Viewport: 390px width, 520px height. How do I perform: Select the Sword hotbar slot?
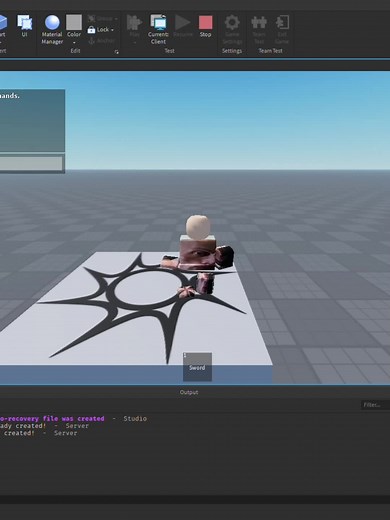click(197, 367)
